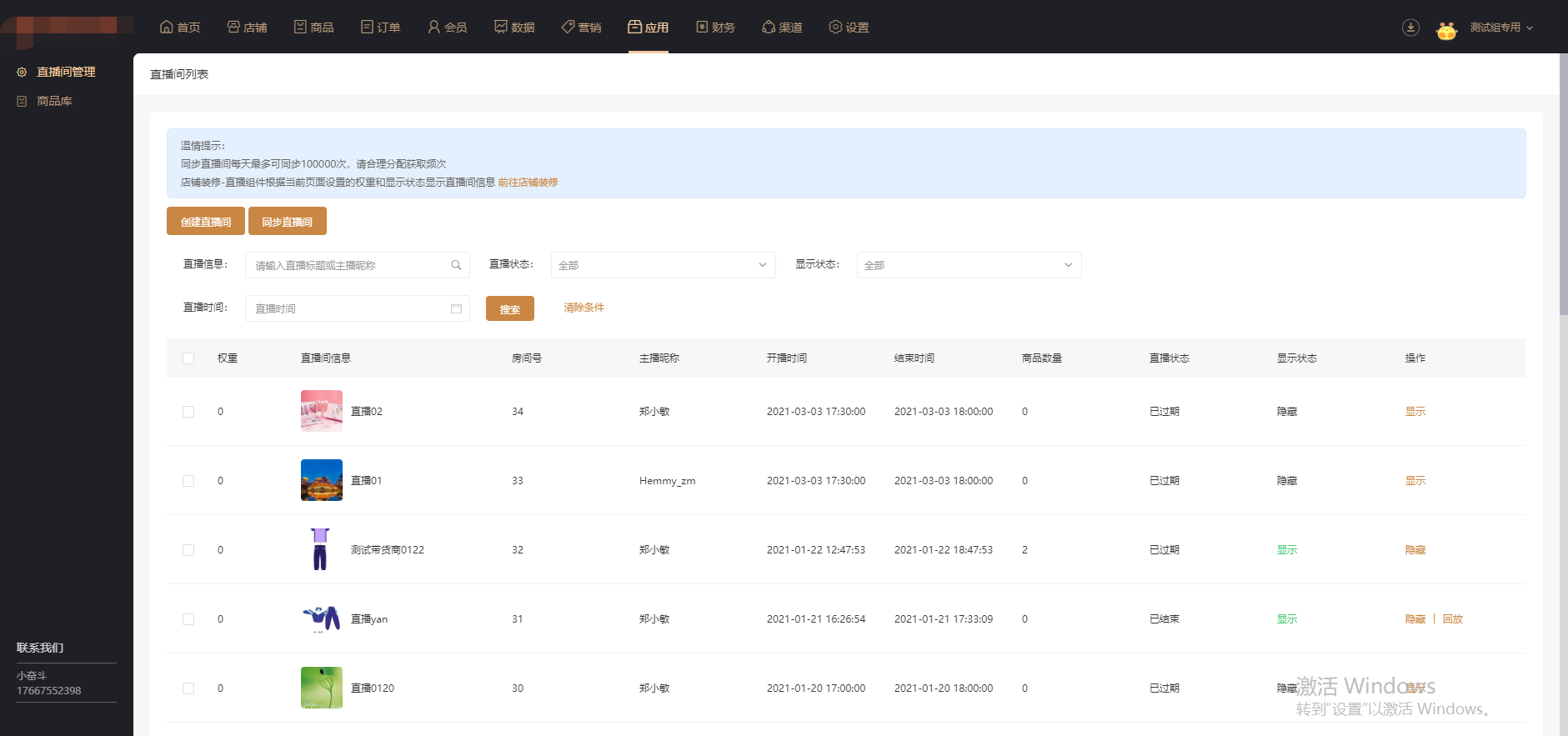Go to the 订单 menu
The image size is (1568, 736).
pyautogui.click(x=380, y=28)
